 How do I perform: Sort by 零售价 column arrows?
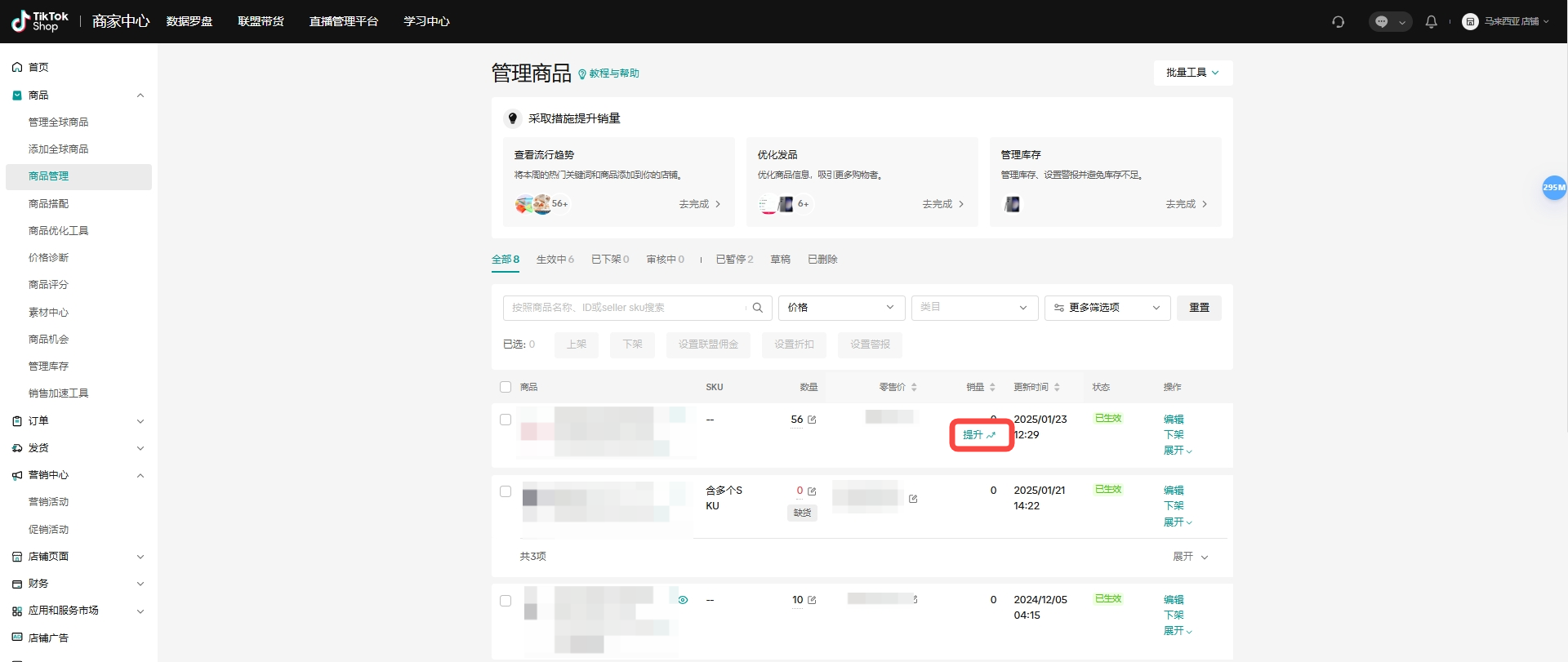[914, 387]
